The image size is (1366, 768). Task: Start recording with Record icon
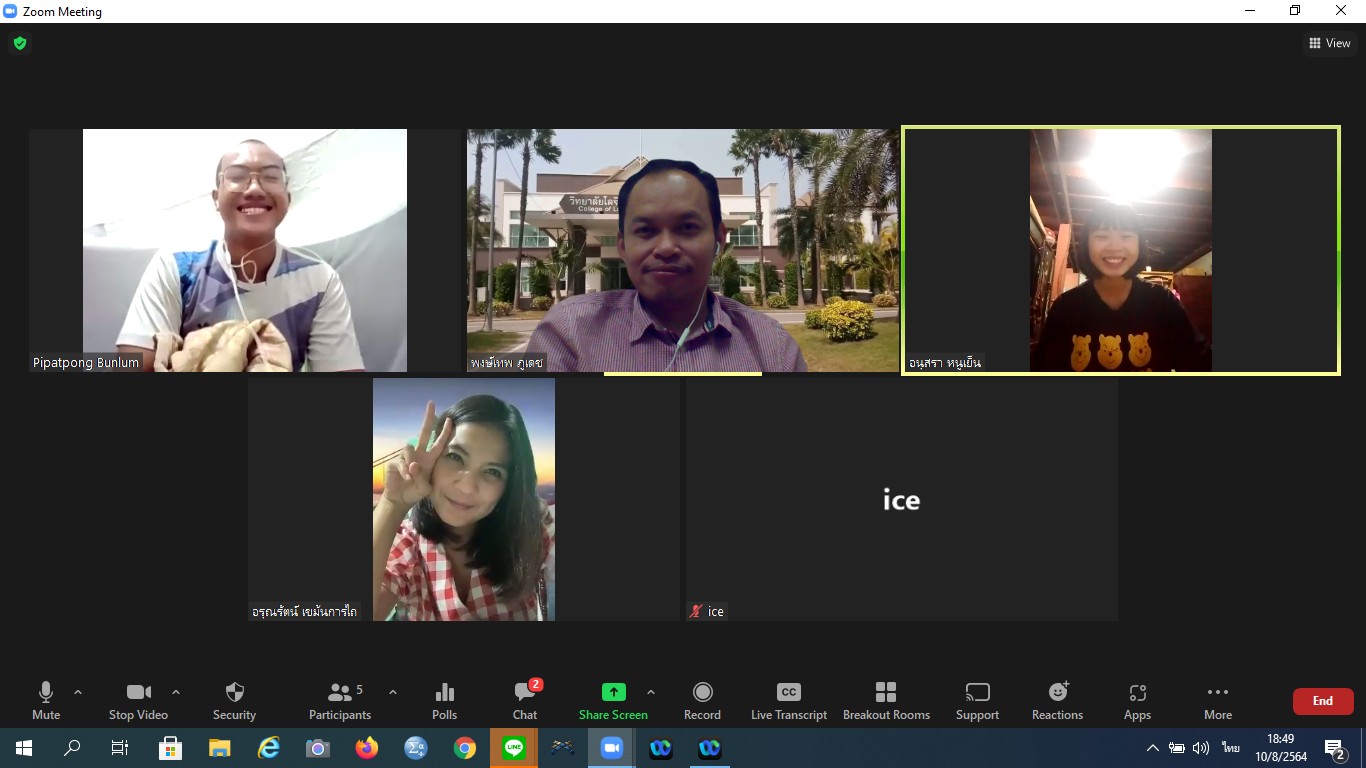tap(702, 700)
